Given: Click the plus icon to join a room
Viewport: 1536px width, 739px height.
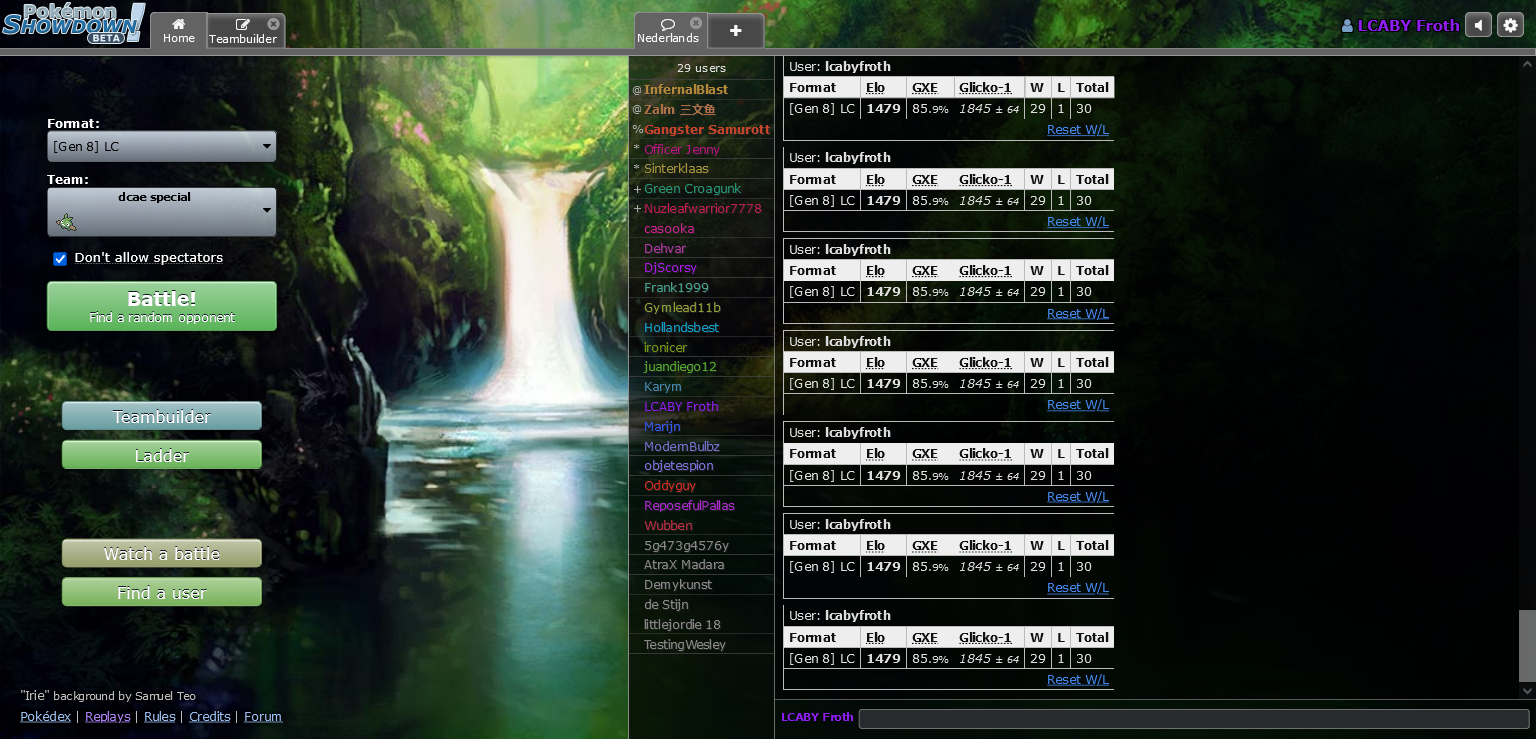Looking at the screenshot, I should tap(736, 31).
